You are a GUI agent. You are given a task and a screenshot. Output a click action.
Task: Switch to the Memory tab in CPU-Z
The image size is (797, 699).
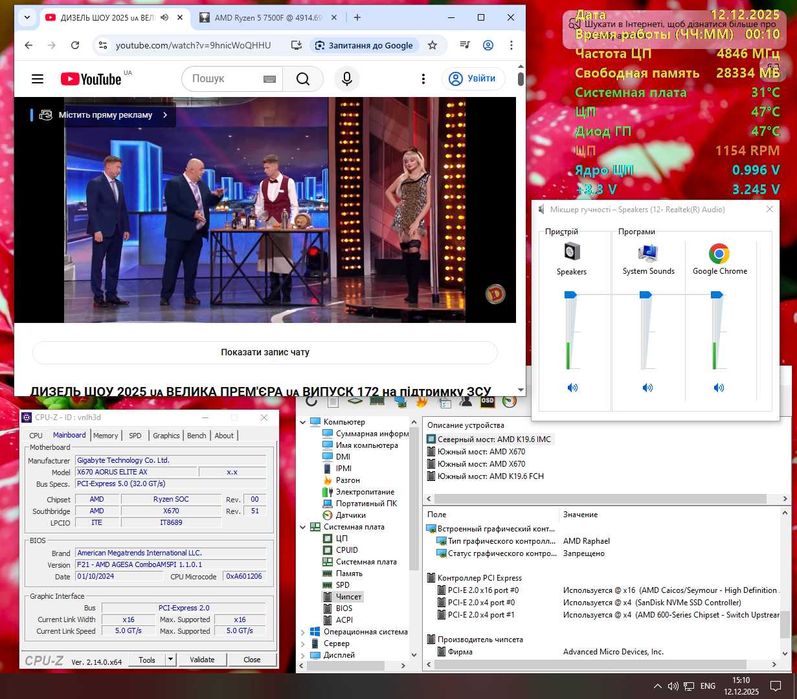click(105, 436)
